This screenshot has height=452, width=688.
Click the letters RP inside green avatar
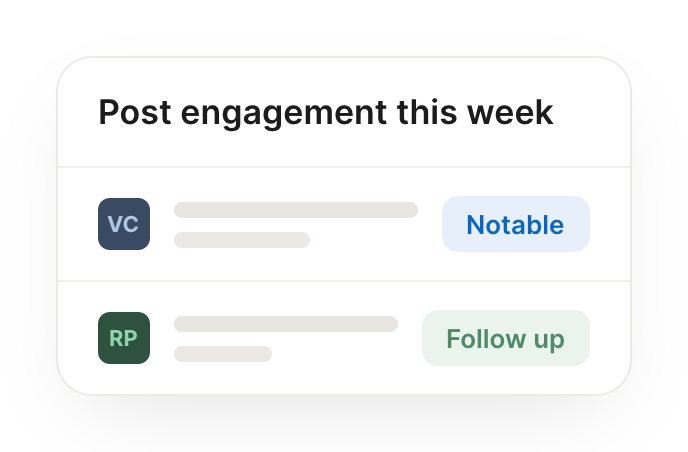tap(123, 338)
